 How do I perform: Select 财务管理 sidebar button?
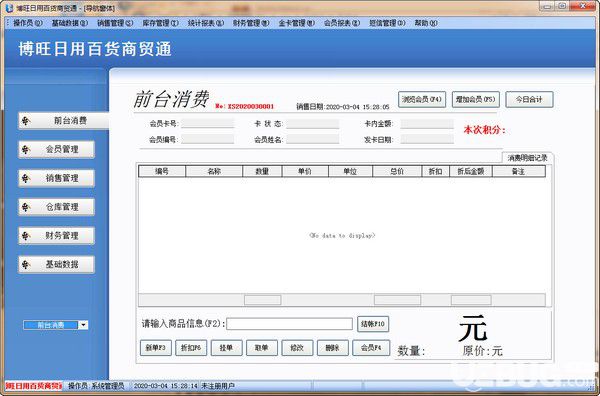56,236
